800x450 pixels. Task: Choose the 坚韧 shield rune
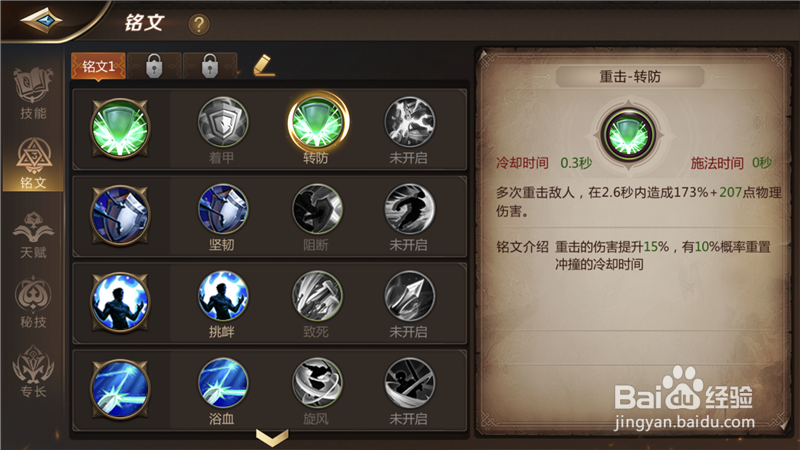[223, 209]
